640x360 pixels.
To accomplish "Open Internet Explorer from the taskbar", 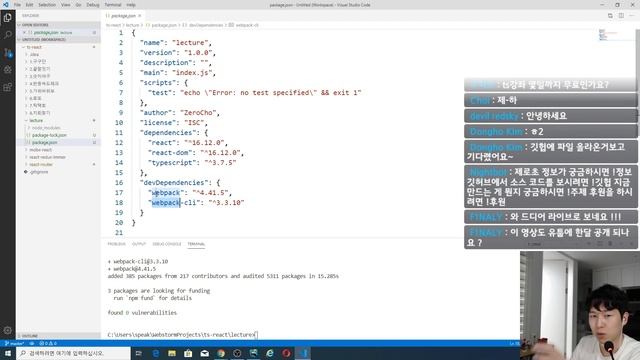I will [x=270, y=353].
